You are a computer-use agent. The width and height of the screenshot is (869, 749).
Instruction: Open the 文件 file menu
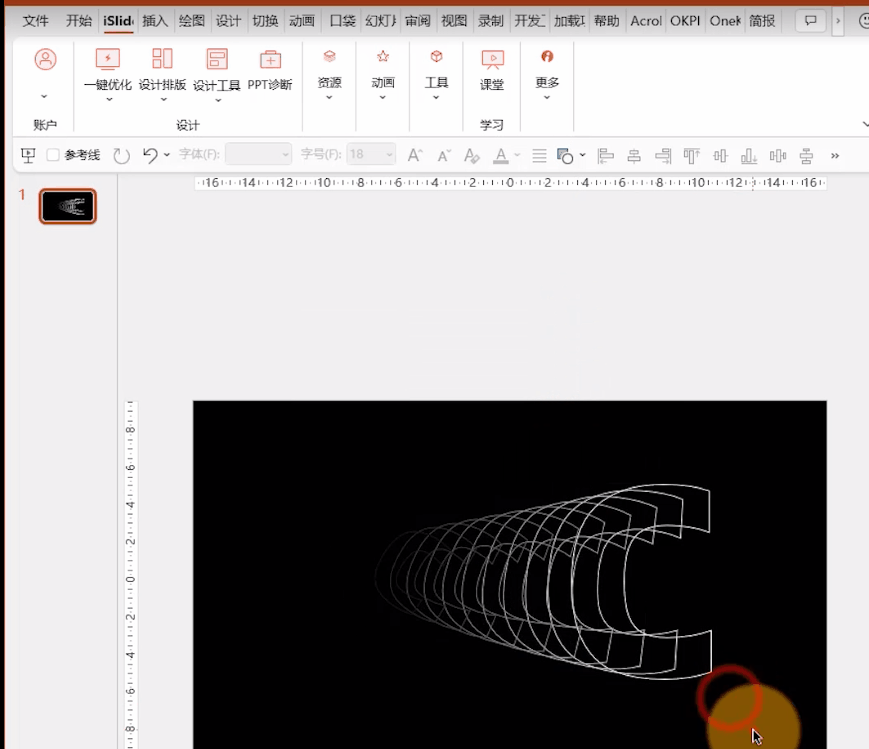[35, 21]
